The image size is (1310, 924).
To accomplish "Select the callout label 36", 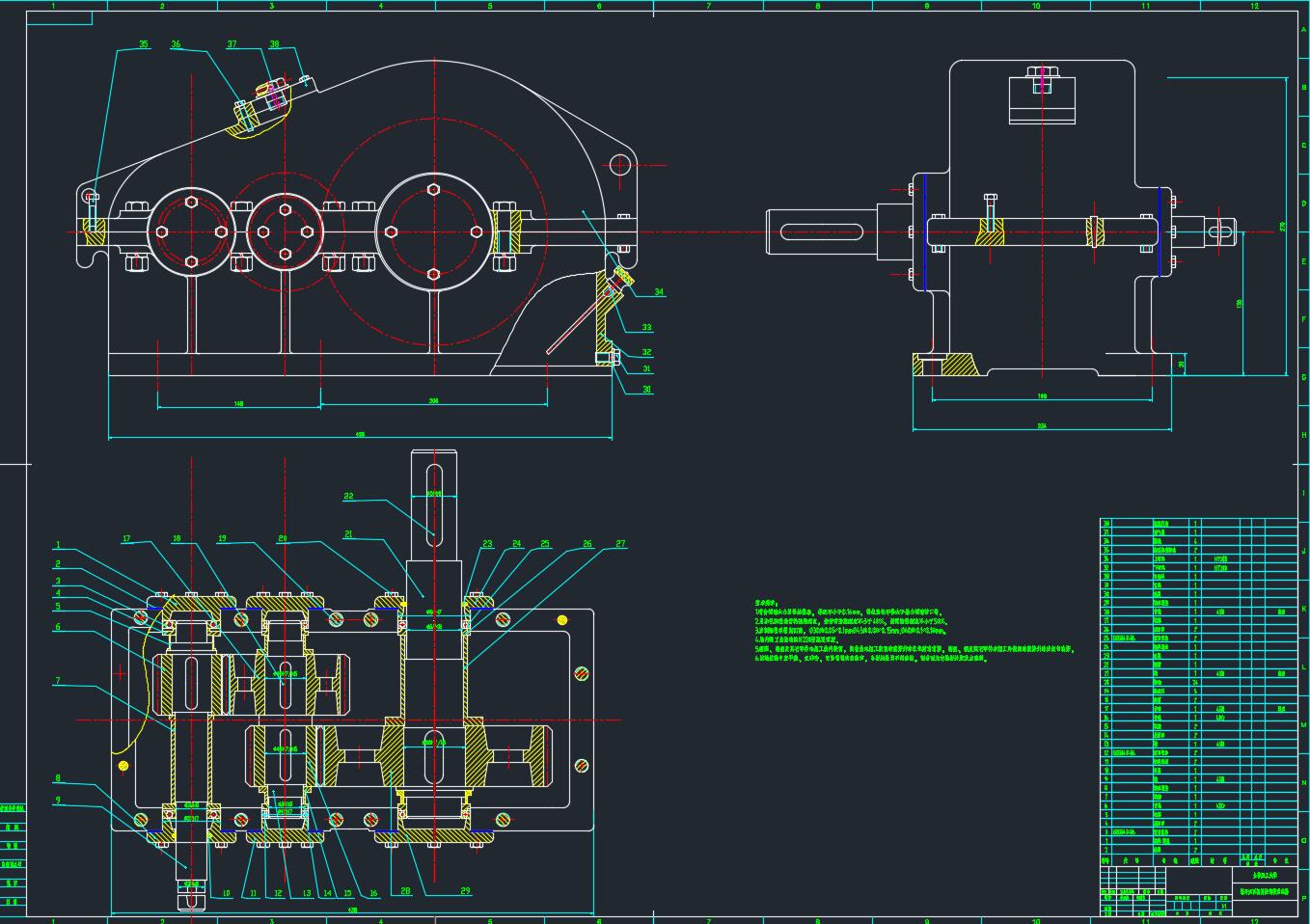I will pos(176,44).
